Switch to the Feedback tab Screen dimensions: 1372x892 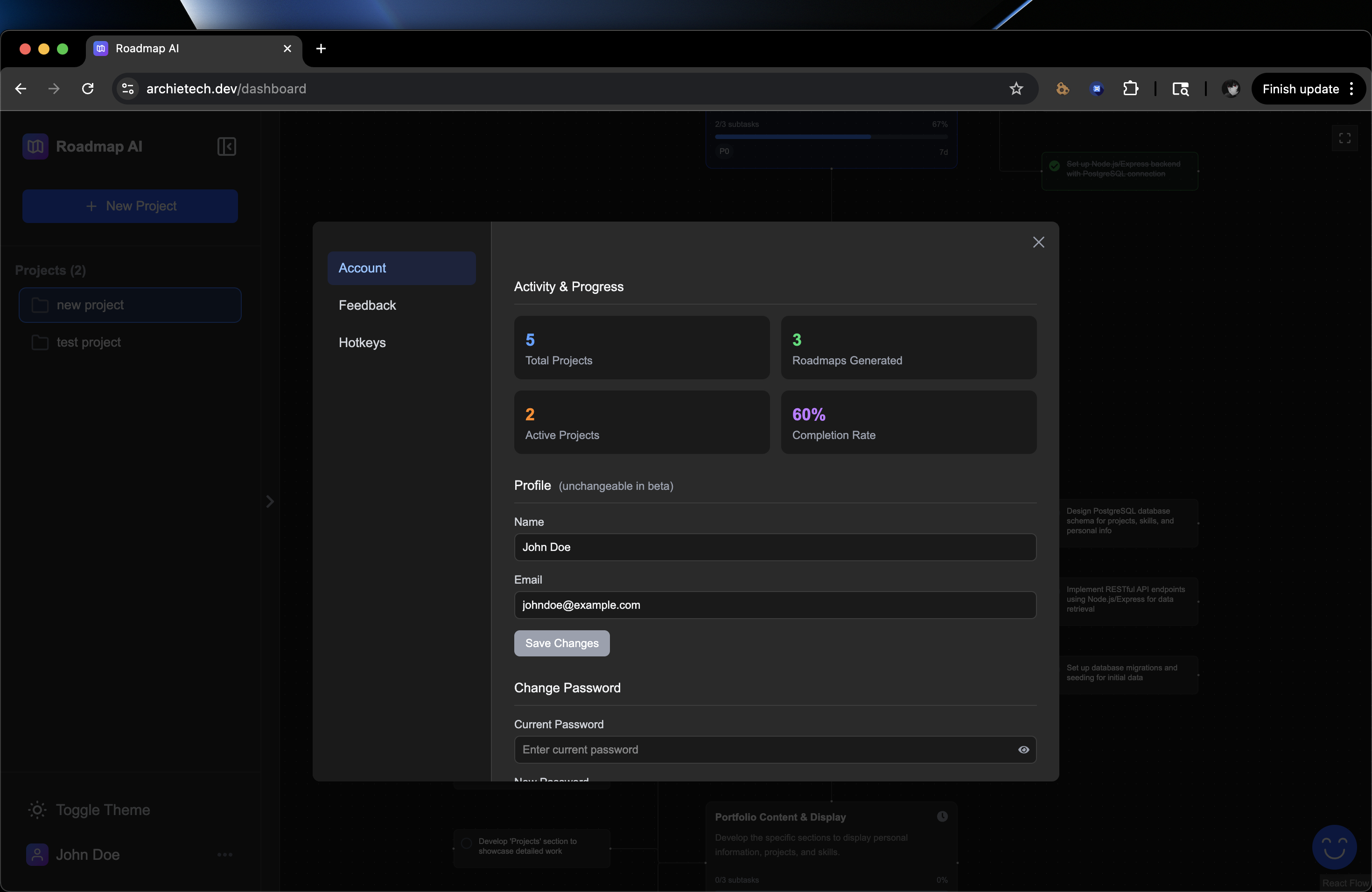pos(367,306)
